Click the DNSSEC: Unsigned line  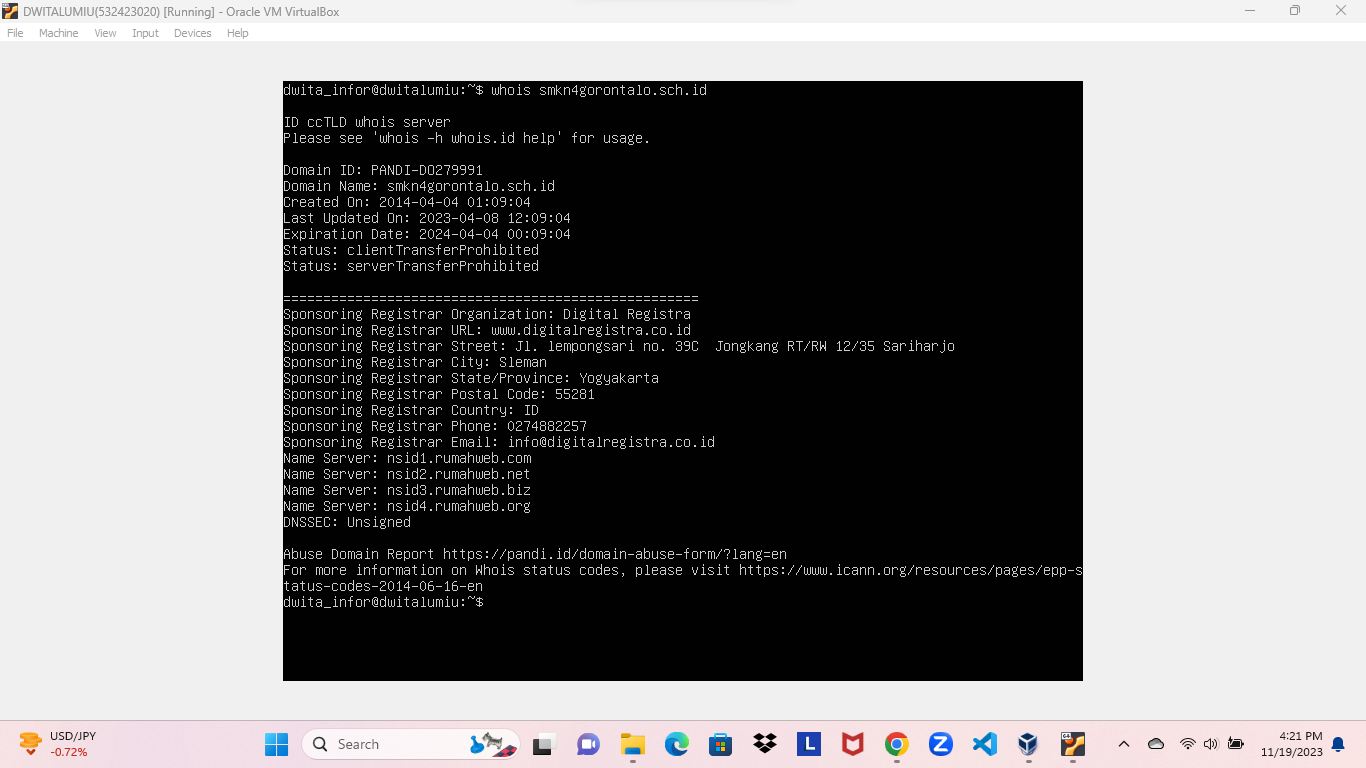[347, 522]
